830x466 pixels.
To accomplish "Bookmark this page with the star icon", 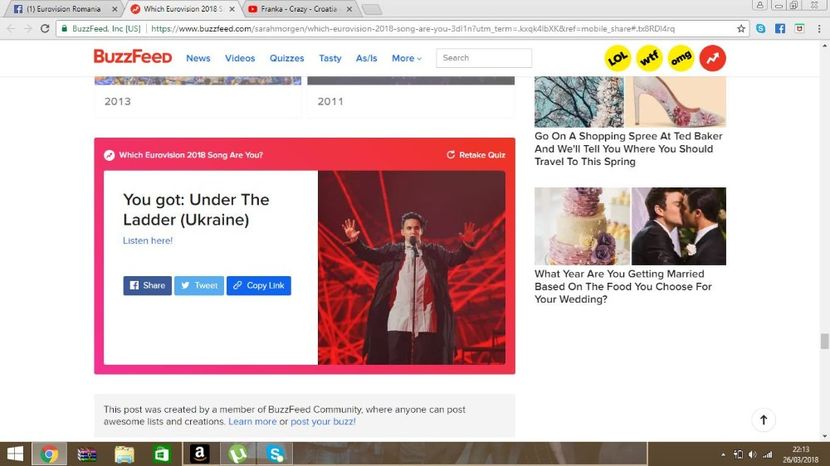I will (x=741, y=29).
